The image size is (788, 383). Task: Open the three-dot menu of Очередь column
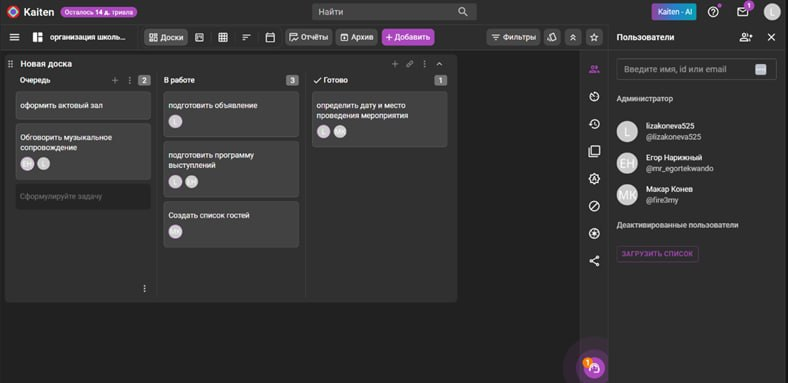(x=130, y=80)
